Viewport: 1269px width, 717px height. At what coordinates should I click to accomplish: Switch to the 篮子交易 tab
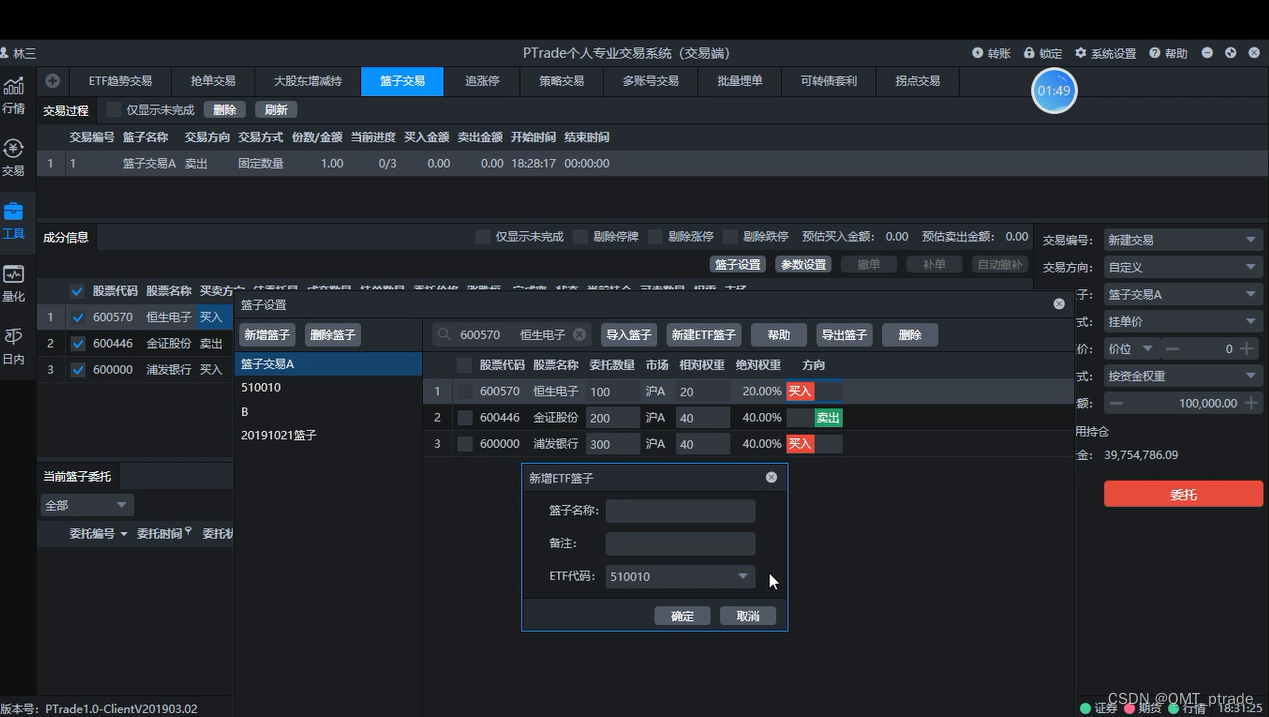[402, 81]
